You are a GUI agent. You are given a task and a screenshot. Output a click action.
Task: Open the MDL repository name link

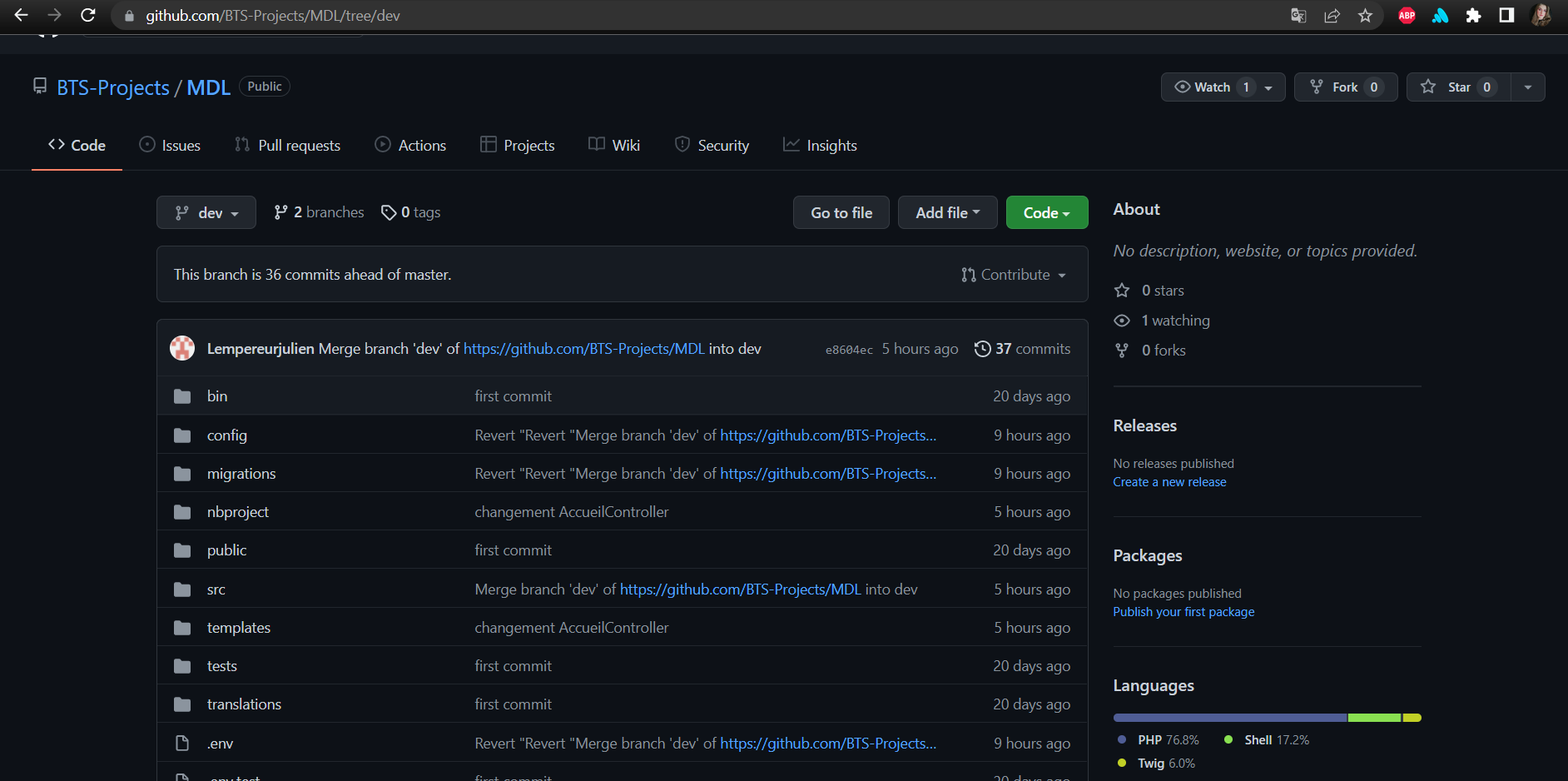pos(208,87)
